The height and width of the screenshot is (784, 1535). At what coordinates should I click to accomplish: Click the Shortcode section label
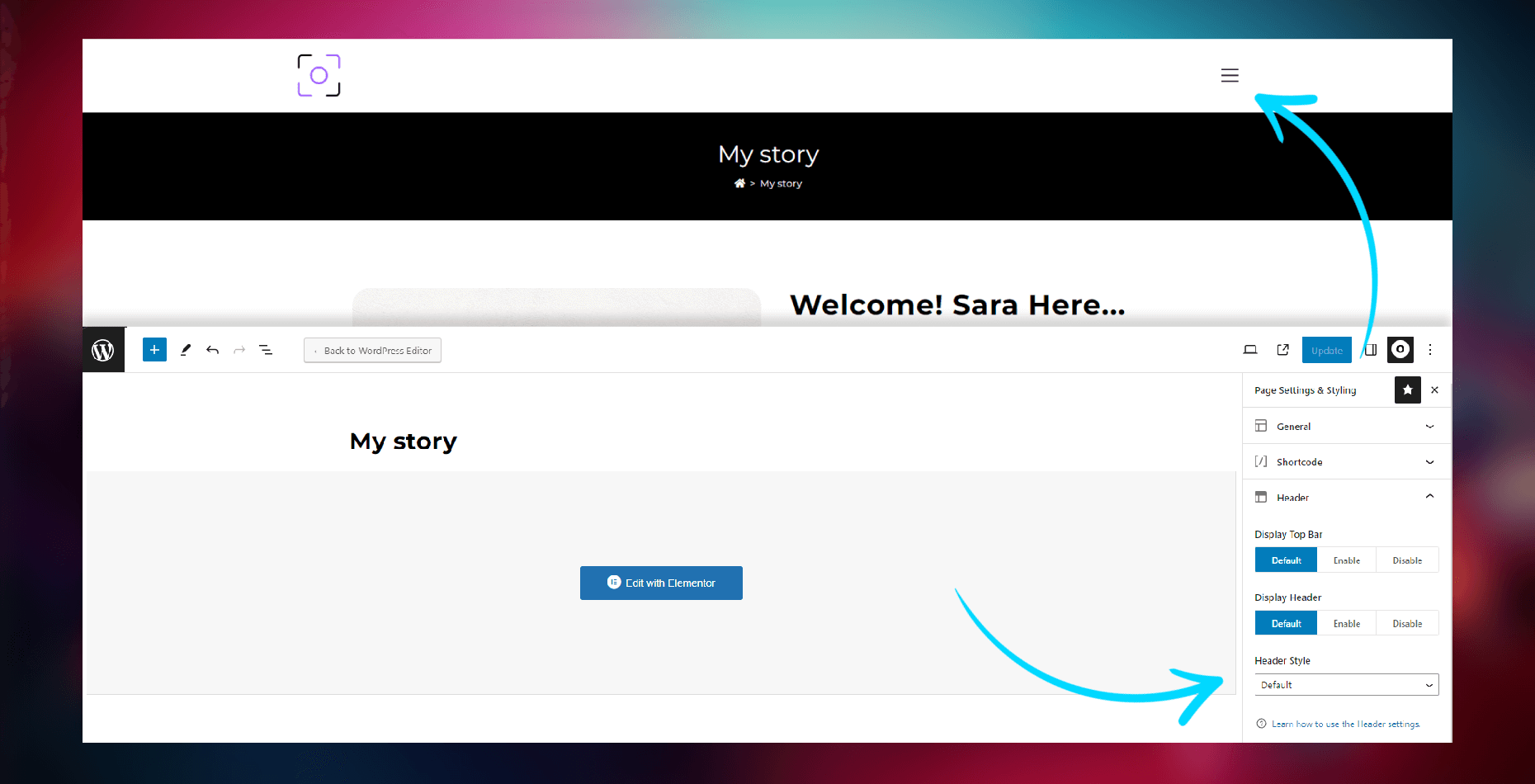click(1299, 462)
